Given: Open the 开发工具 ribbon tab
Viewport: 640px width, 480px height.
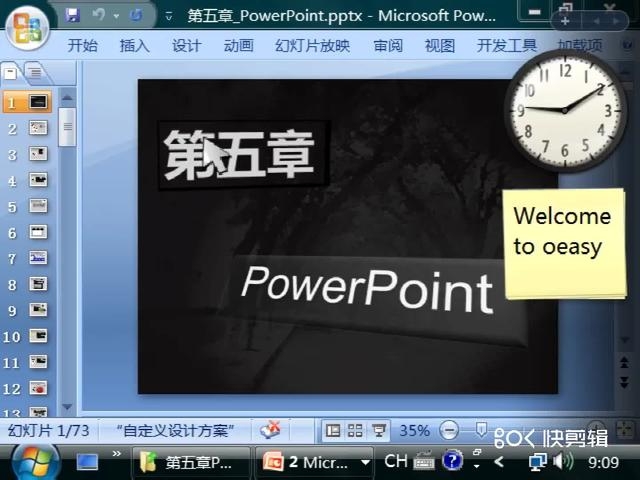Looking at the screenshot, I should (x=507, y=45).
